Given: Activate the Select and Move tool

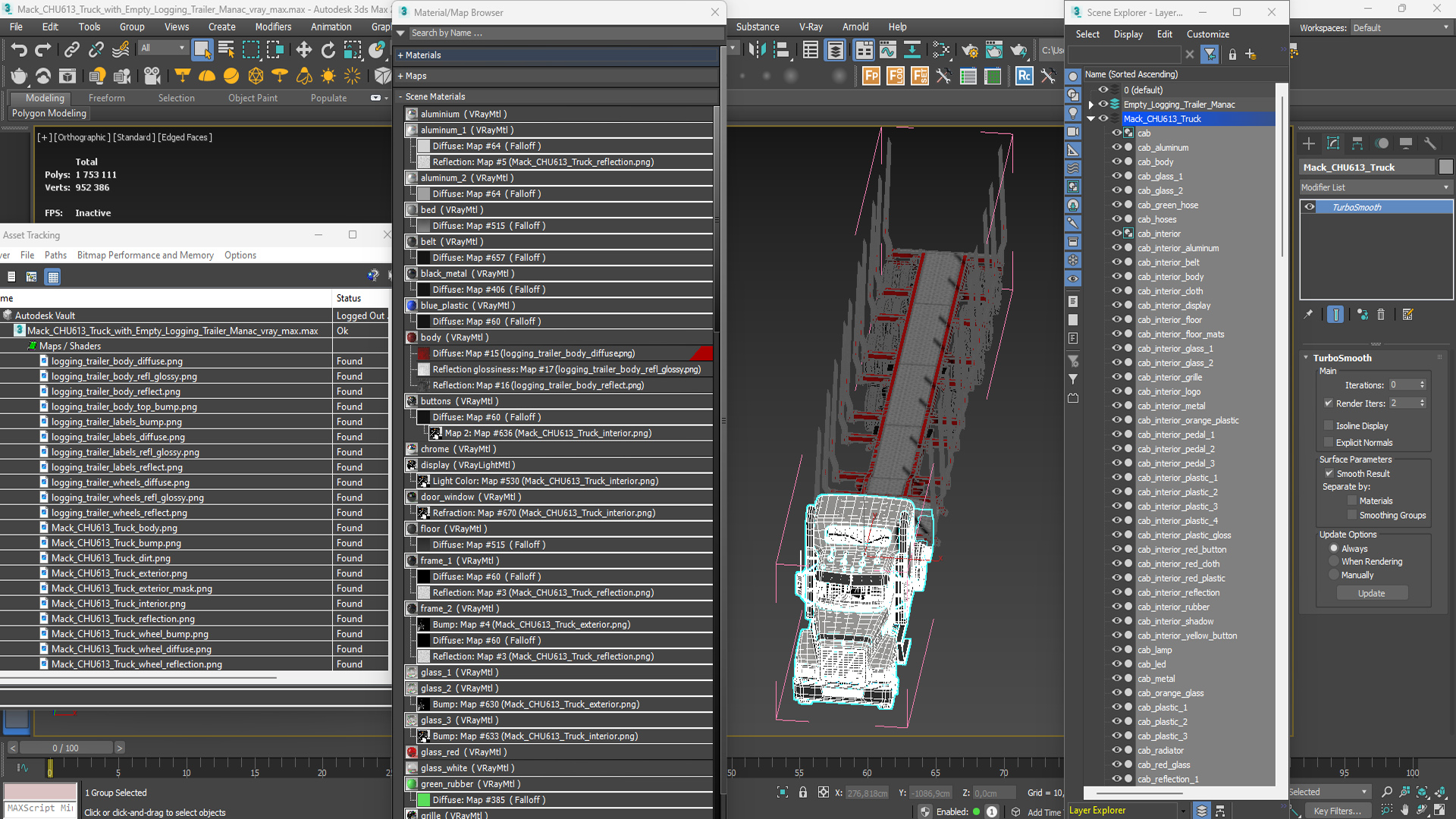Looking at the screenshot, I should [x=303, y=50].
